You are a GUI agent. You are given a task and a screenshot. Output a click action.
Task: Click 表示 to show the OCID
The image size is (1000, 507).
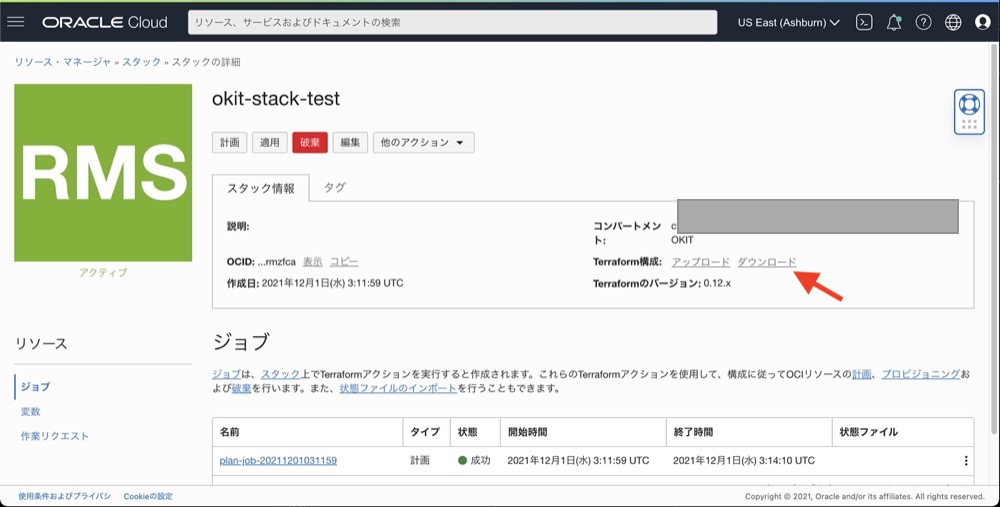point(312,262)
